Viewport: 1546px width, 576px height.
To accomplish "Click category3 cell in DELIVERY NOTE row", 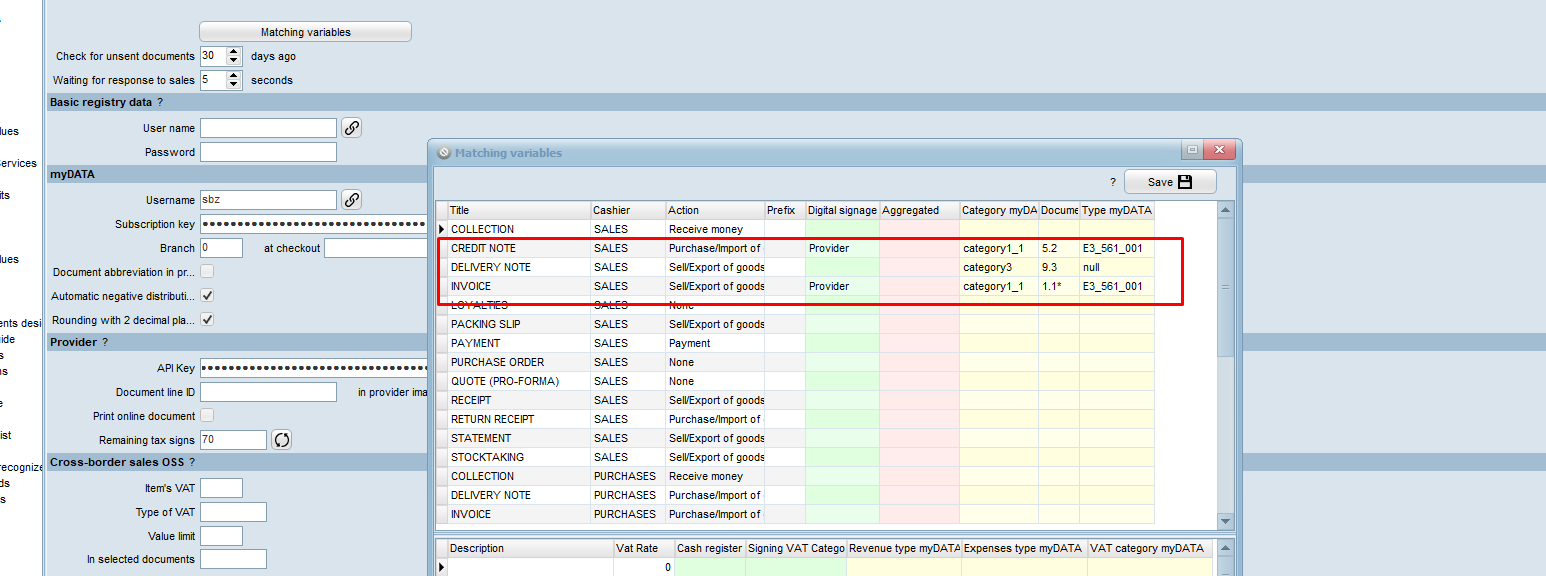I will [999, 267].
